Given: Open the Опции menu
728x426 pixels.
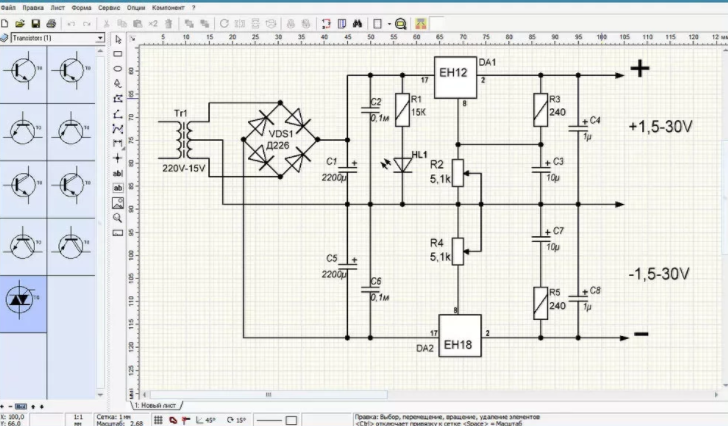Looking at the screenshot, I should (x=136, y=7).
